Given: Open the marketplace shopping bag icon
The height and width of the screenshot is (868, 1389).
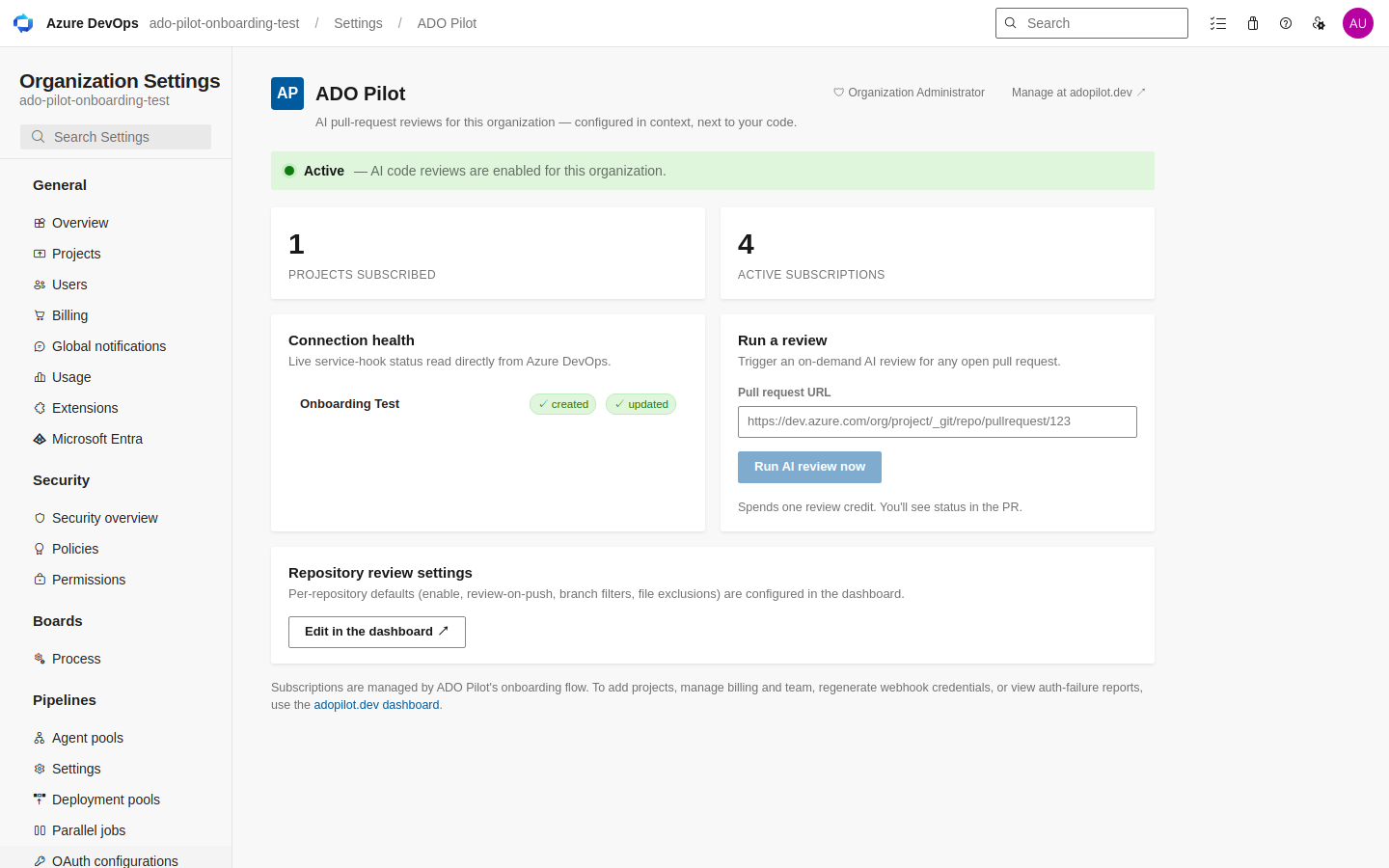Looking at the screenshot, I should tap(1253, 23).
